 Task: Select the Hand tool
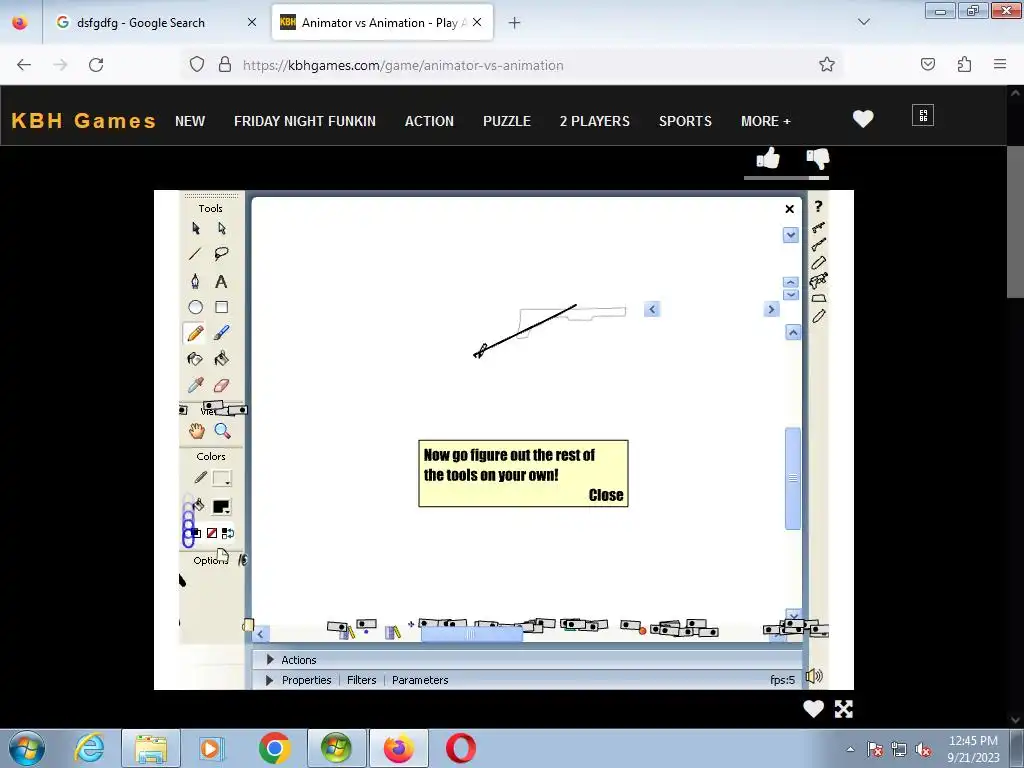pos(197,431)
